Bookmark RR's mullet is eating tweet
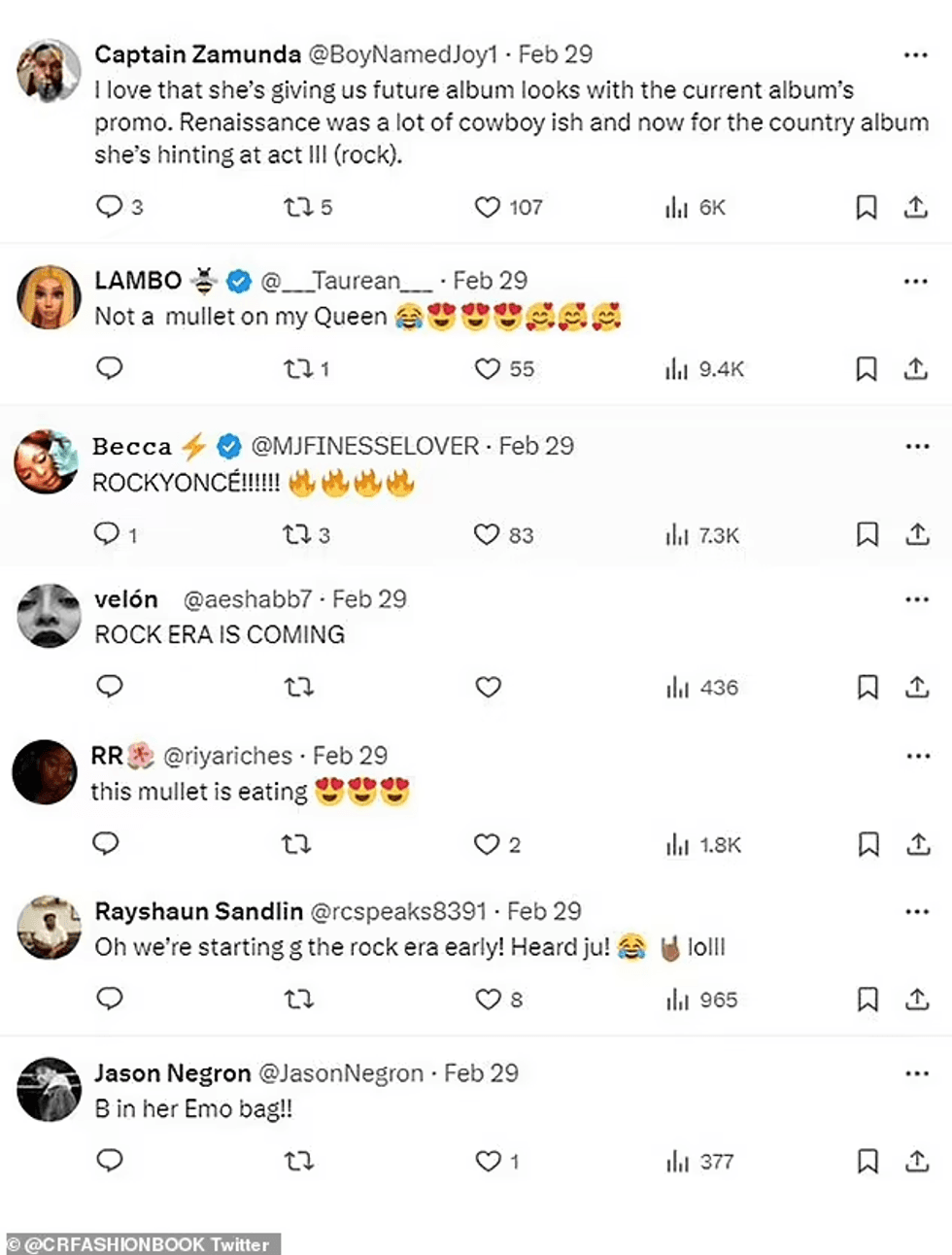 867,845
